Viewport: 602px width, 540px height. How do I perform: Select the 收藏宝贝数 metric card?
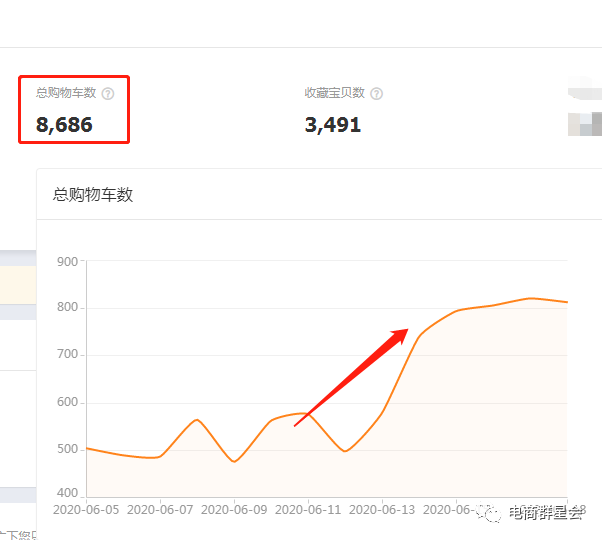(343, 109)
